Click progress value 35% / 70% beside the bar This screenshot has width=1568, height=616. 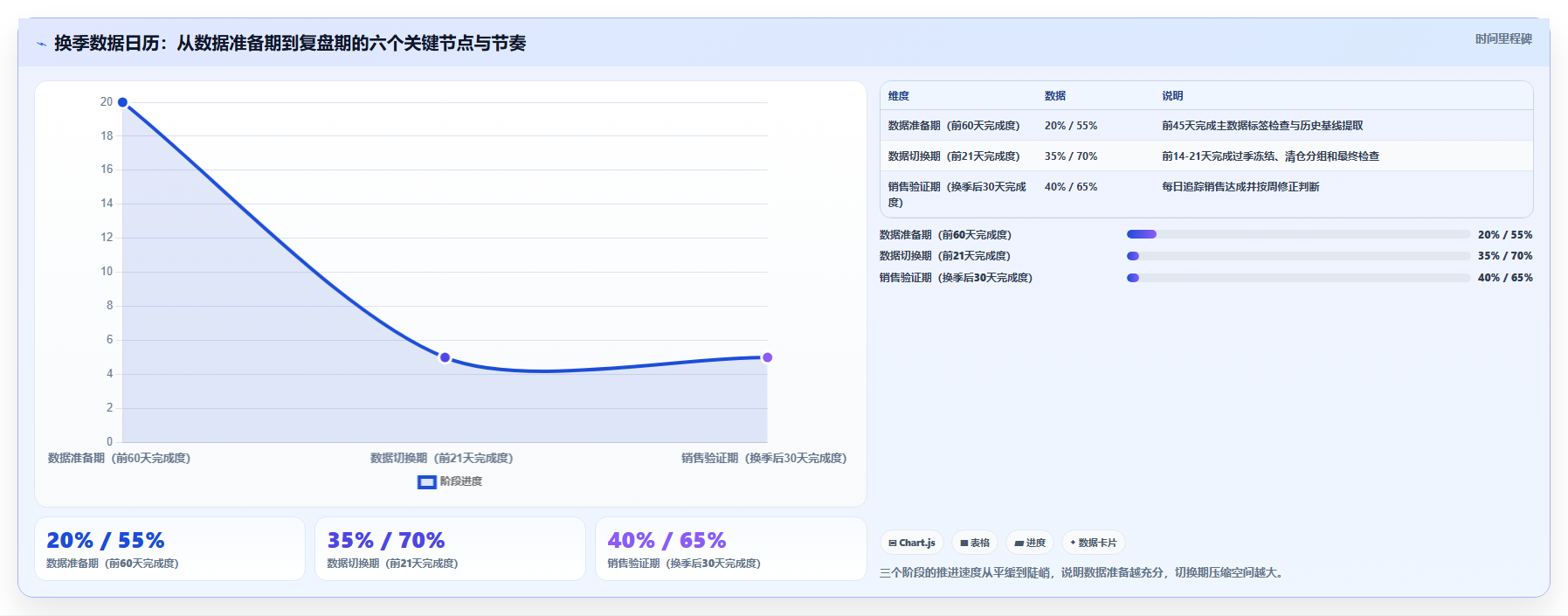1505,256
